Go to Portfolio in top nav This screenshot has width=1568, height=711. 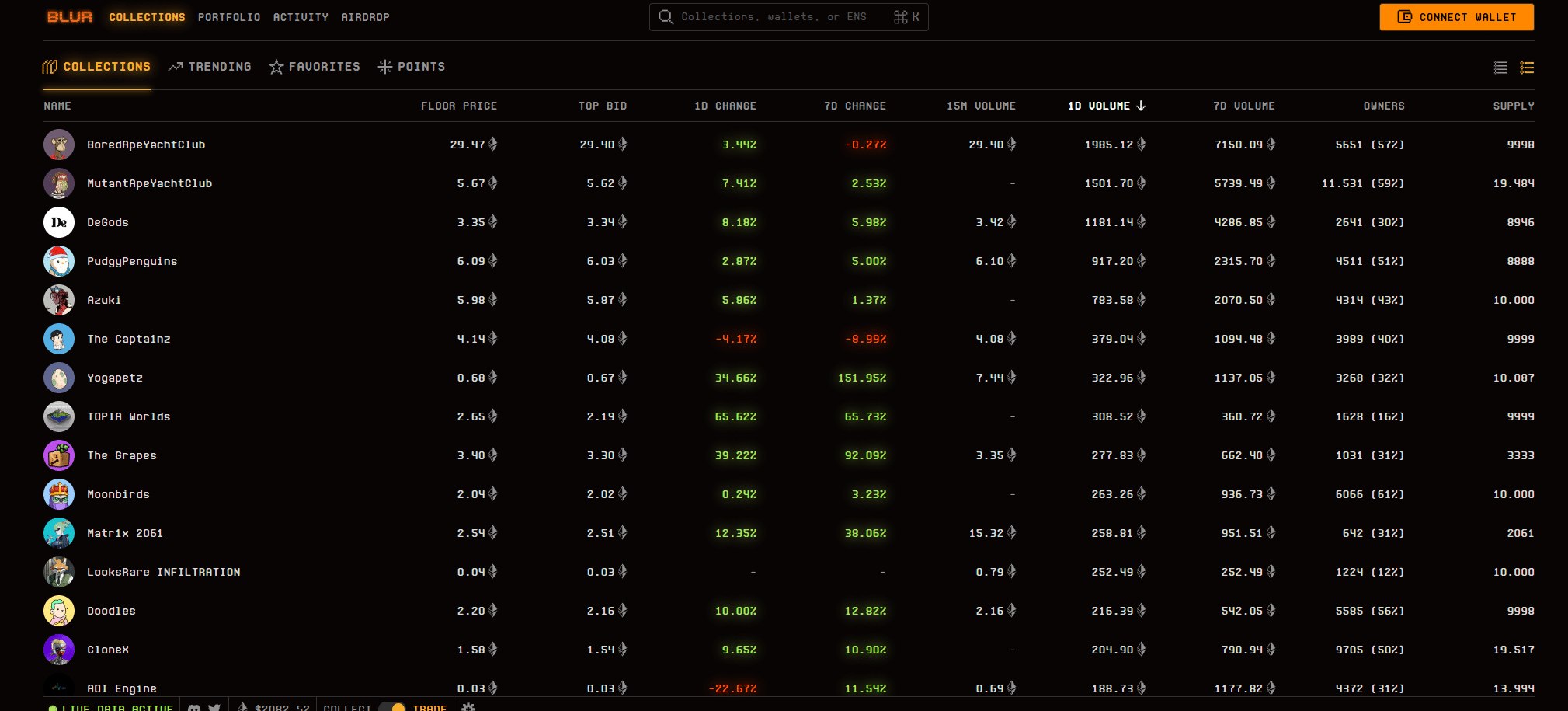(229, 17)
